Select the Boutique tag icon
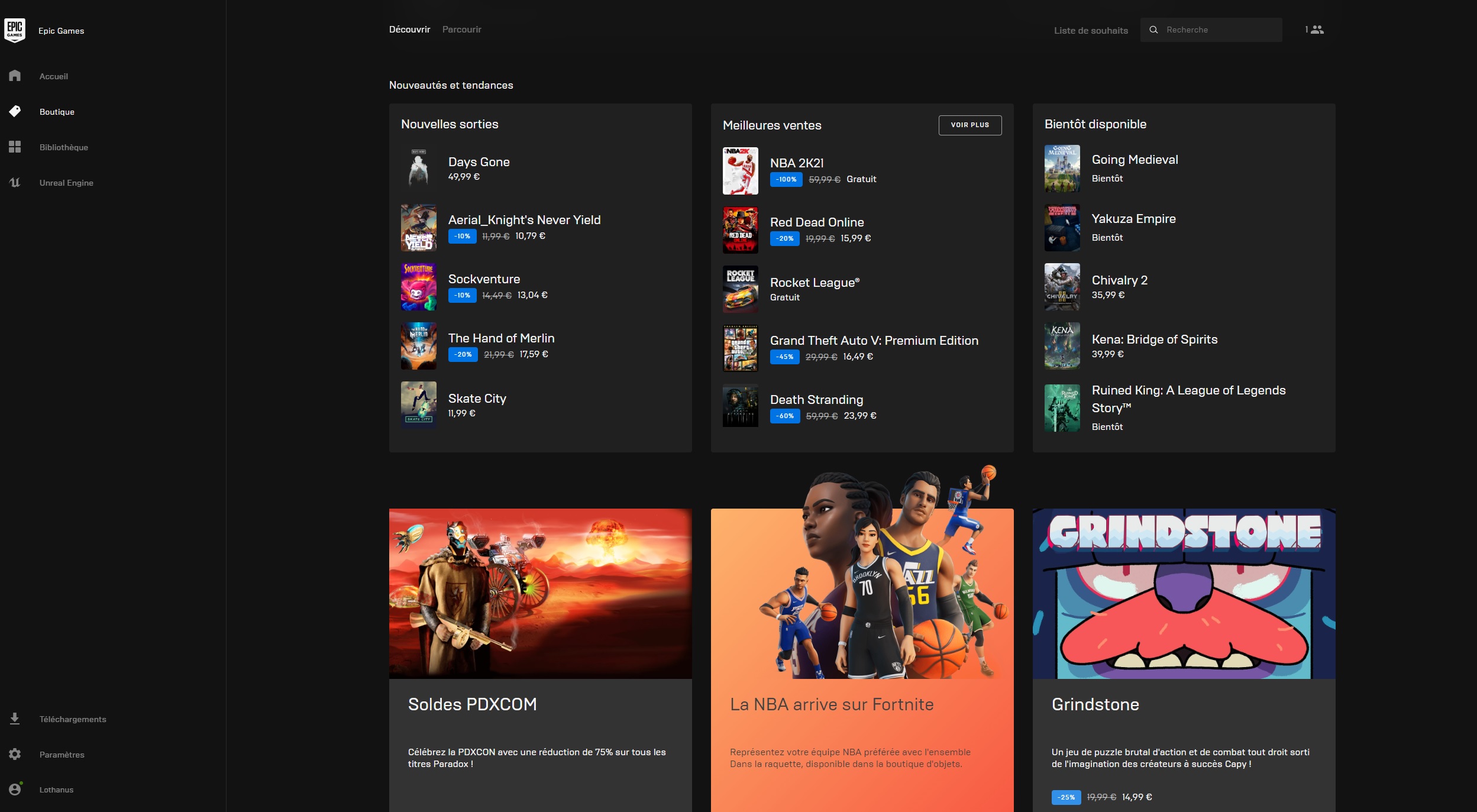This screenshot has width=1477, height=812. [15, 111]
